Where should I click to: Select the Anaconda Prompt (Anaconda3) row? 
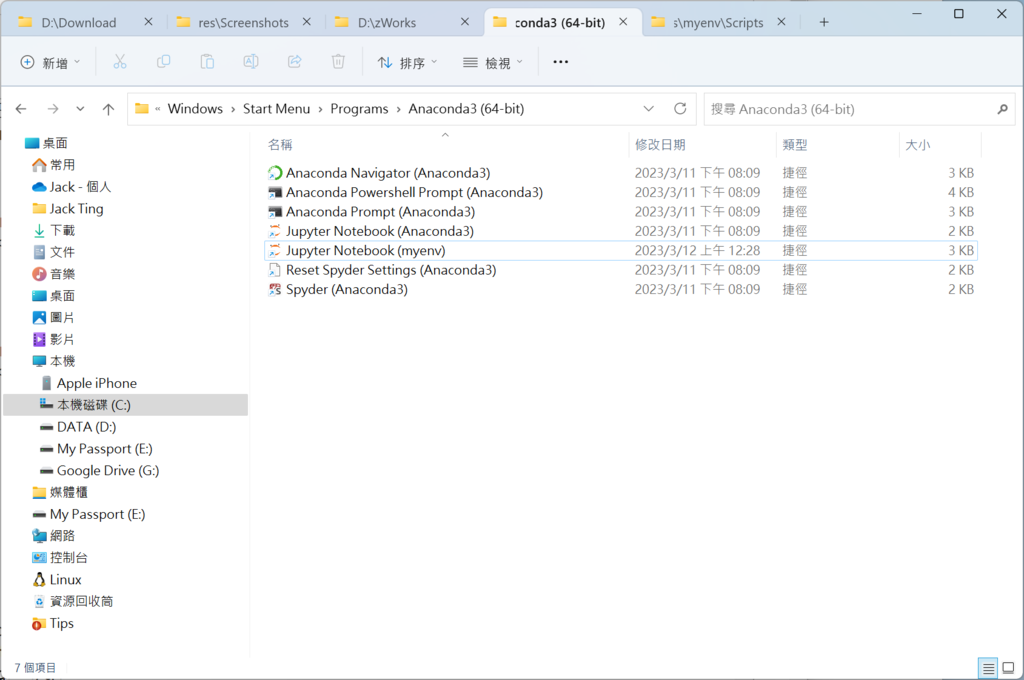620,212
